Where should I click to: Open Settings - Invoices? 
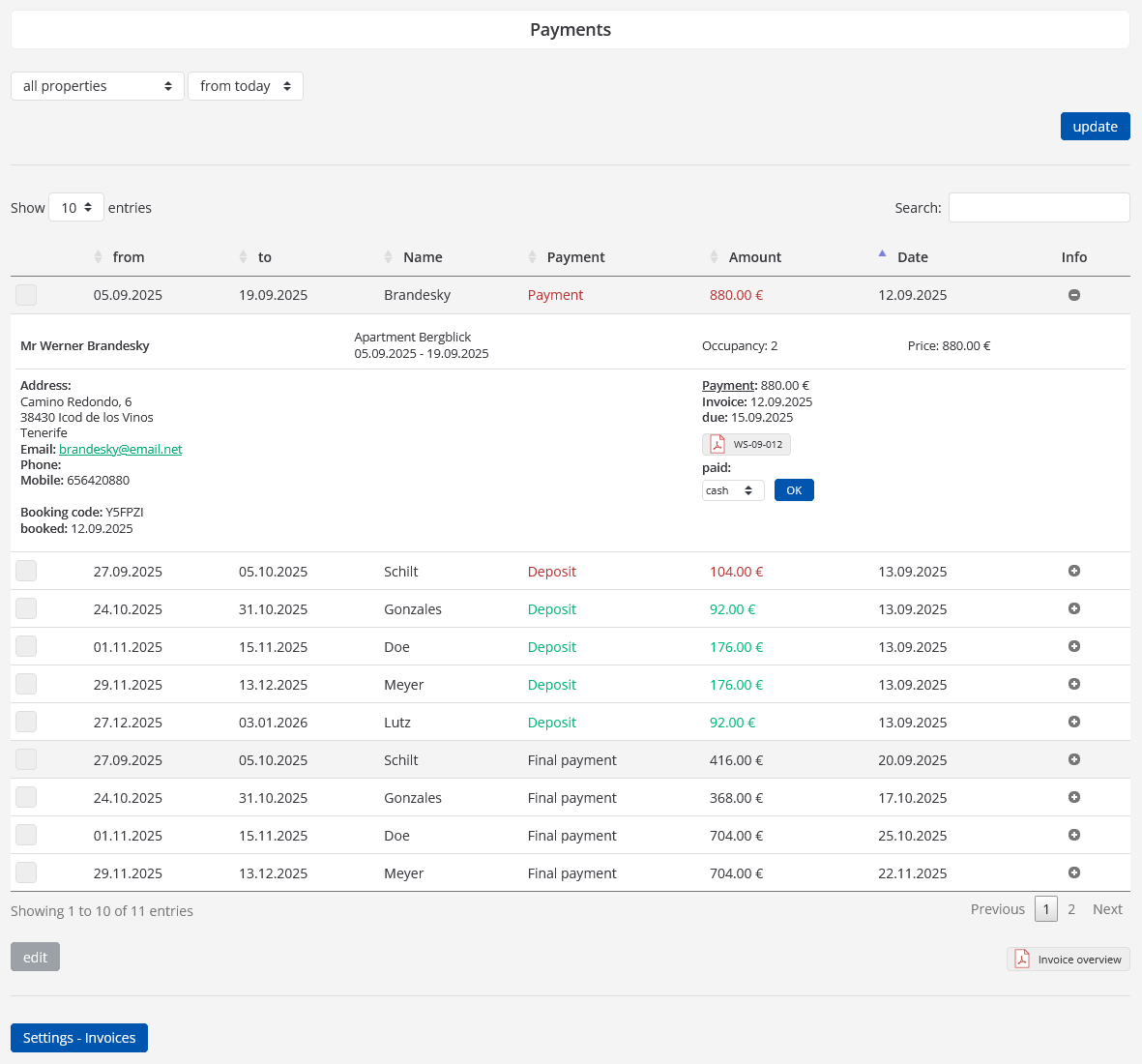(x=79, y=1038)
